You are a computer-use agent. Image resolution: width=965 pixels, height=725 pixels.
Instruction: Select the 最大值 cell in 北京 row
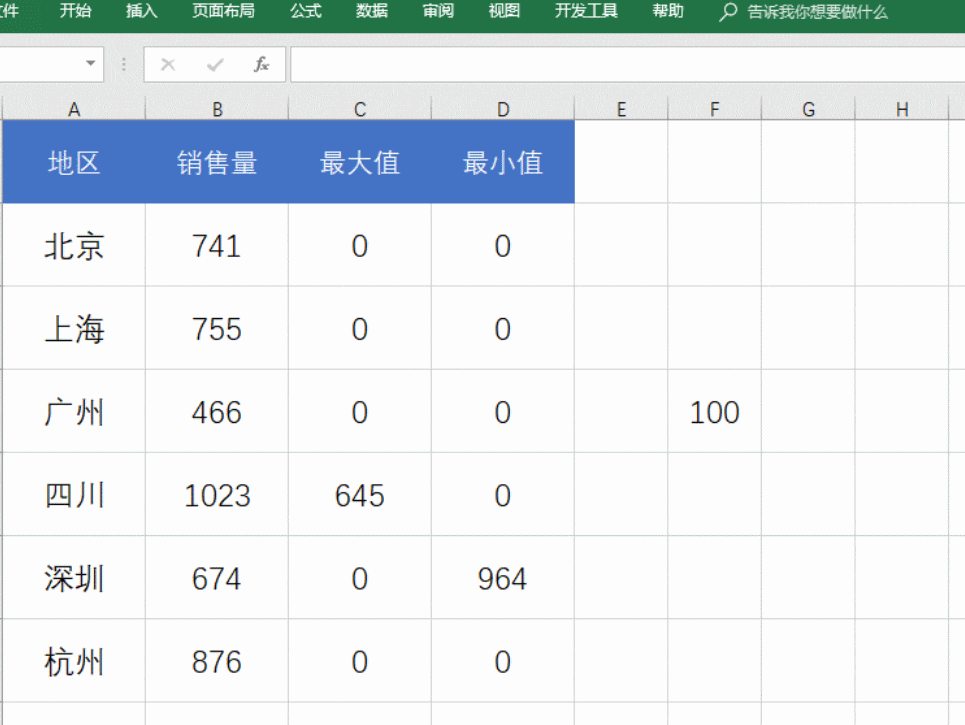(359, 245)
